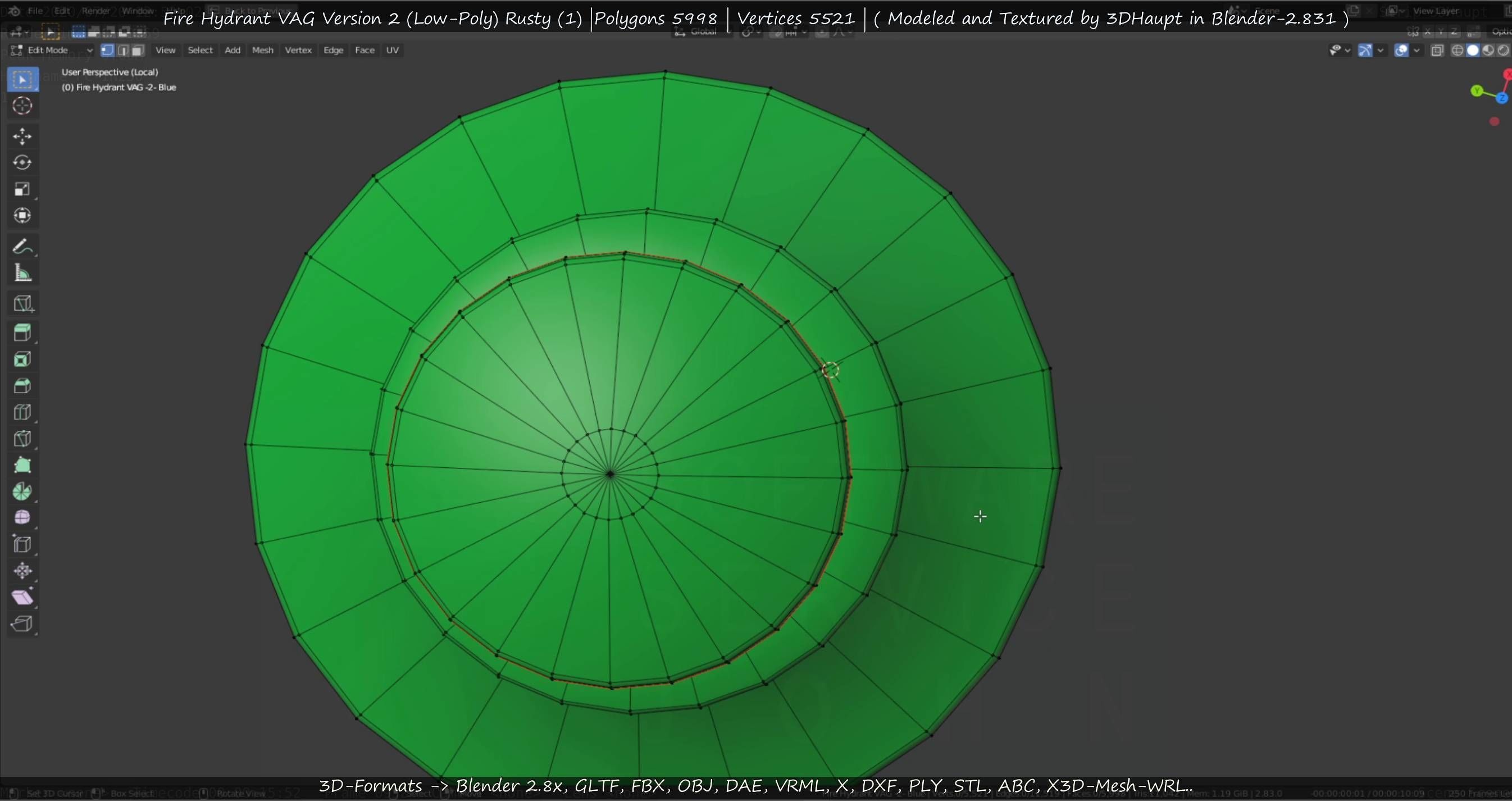
Task: Toggle viewport gizmos visibility
Action: (1365, 51)
